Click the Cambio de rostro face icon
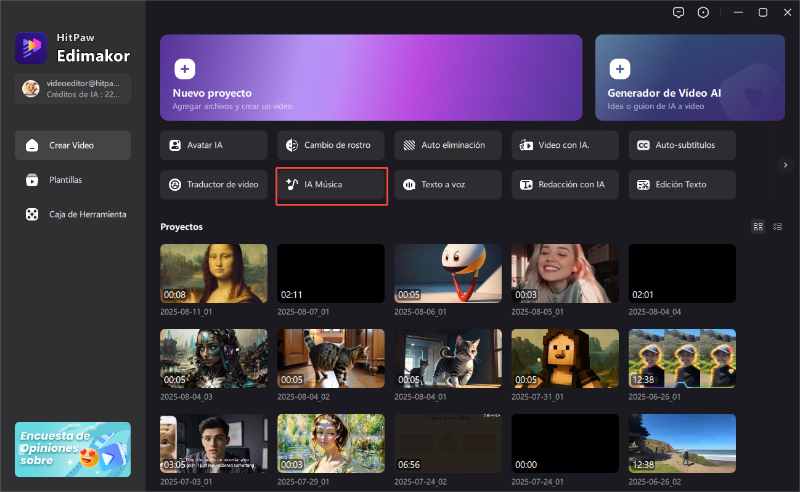The image size is (800, 492). (x=292, y=145)
